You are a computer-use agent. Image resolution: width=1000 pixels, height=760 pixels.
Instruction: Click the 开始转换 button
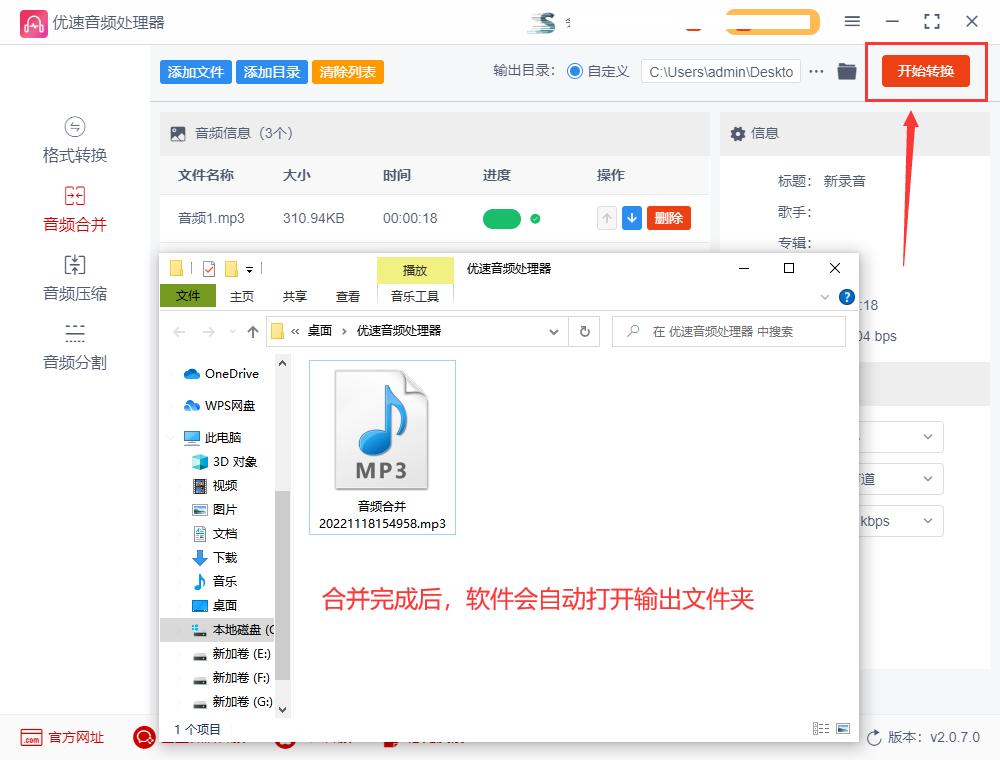click(x=924, y=71)
